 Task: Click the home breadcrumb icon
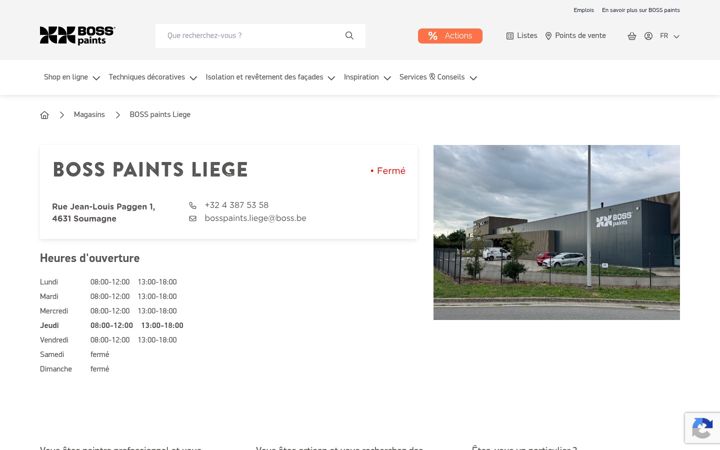[45, 115]
